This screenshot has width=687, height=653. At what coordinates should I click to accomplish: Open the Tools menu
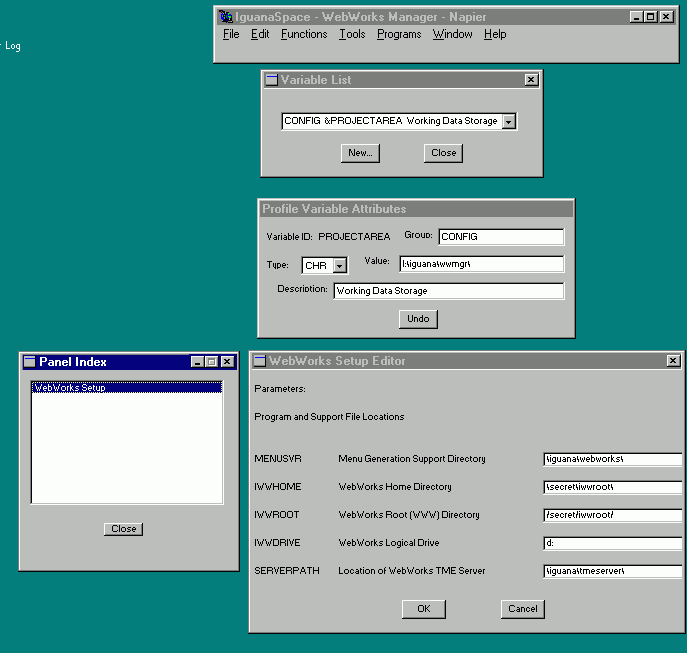[352, 34]
